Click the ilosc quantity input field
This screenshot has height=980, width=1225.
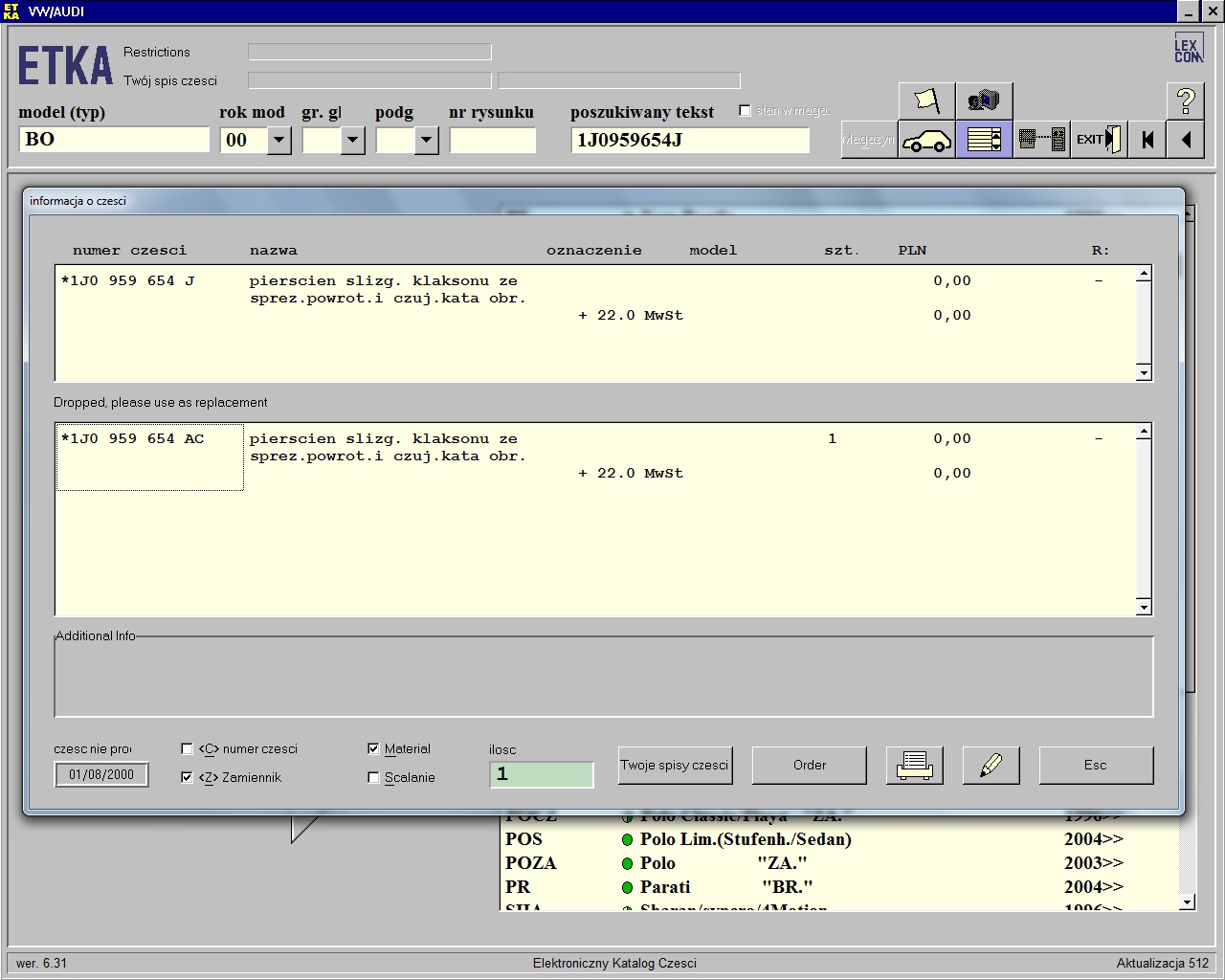[541, 774]
